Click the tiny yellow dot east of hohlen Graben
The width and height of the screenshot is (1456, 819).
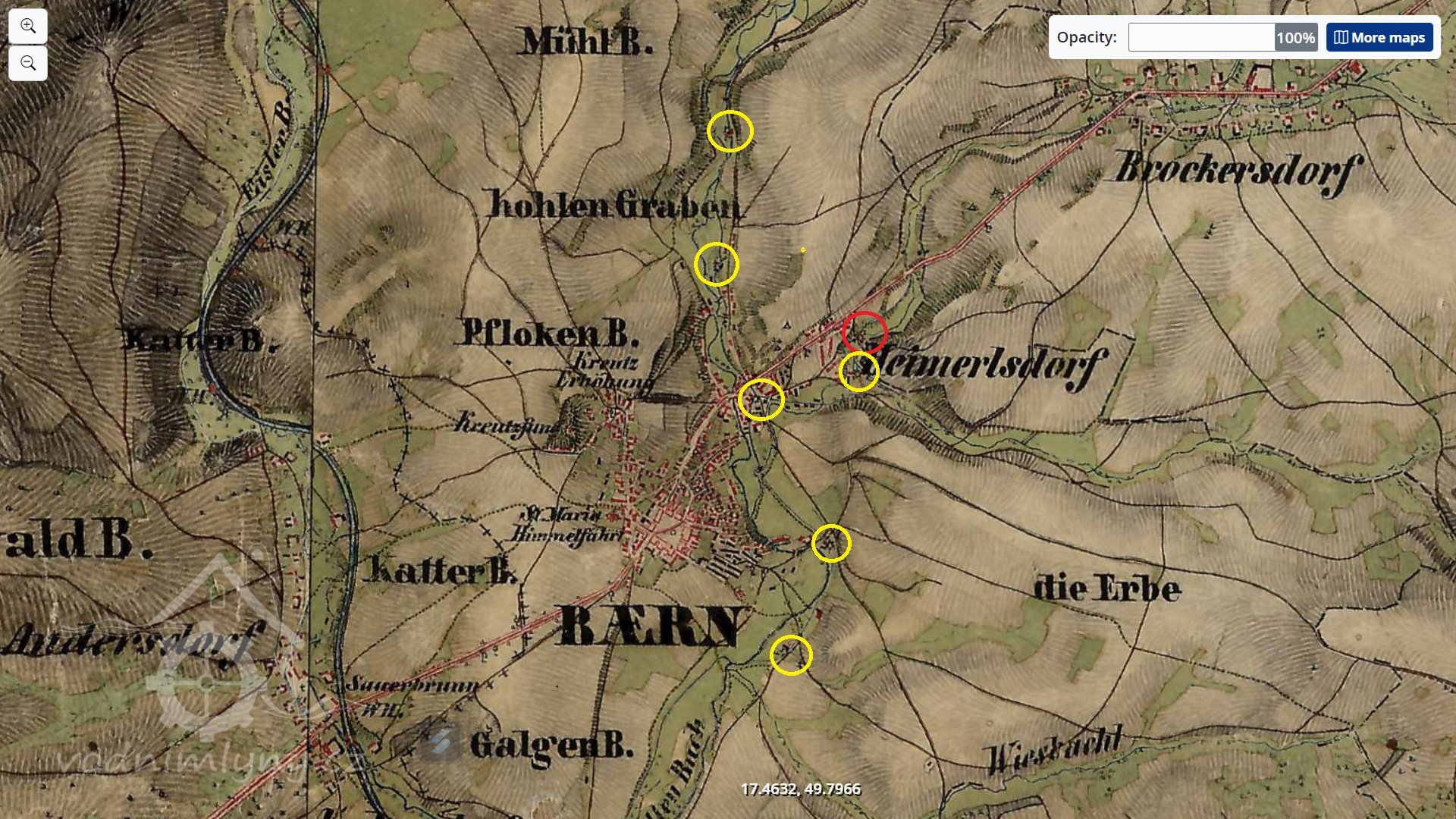tap(802, 249)
